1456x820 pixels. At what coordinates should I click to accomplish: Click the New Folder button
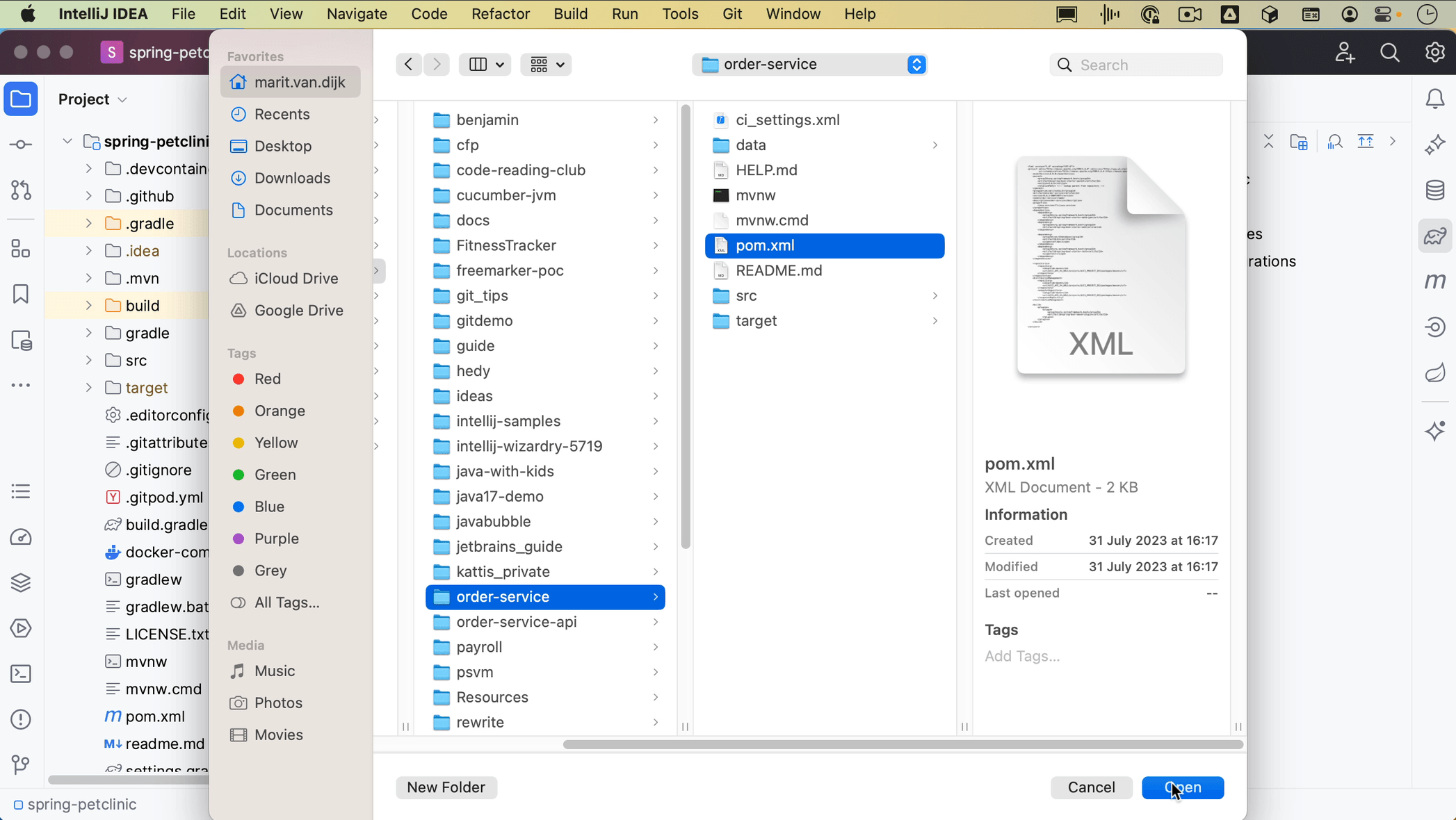coord(446,787)
